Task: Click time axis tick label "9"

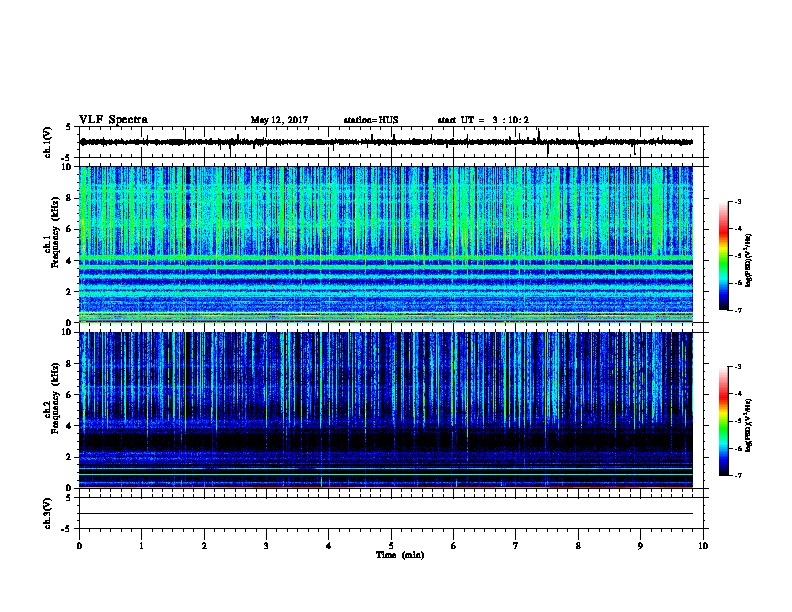Action: [x=640, y=546]
